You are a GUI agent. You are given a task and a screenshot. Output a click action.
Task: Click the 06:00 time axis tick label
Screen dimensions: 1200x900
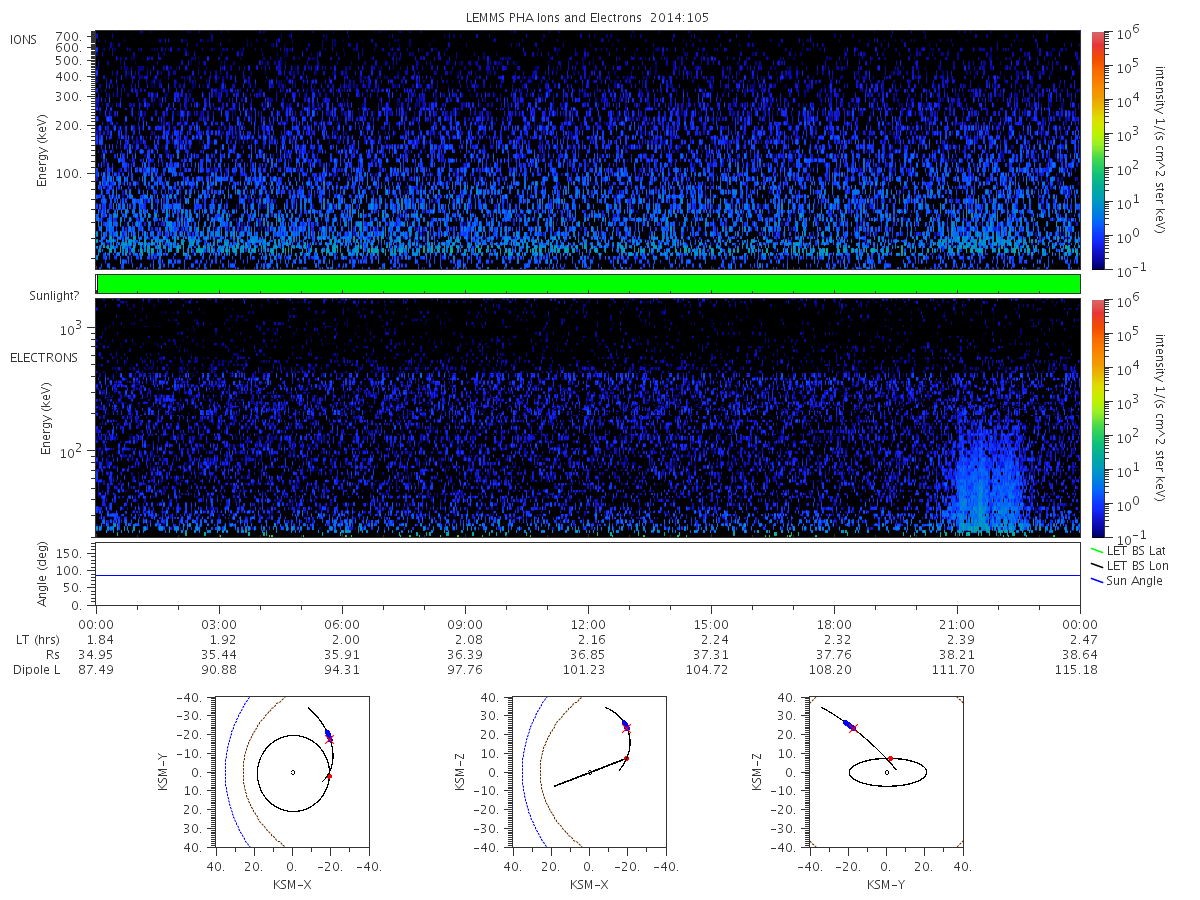[x=342, y=622]
